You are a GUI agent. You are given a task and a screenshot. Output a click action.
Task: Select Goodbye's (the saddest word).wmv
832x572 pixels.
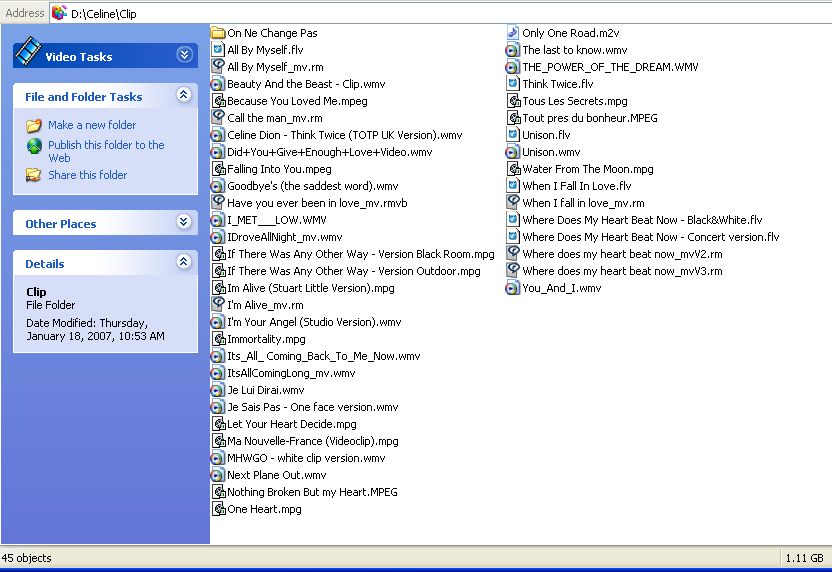coord(313,186)
